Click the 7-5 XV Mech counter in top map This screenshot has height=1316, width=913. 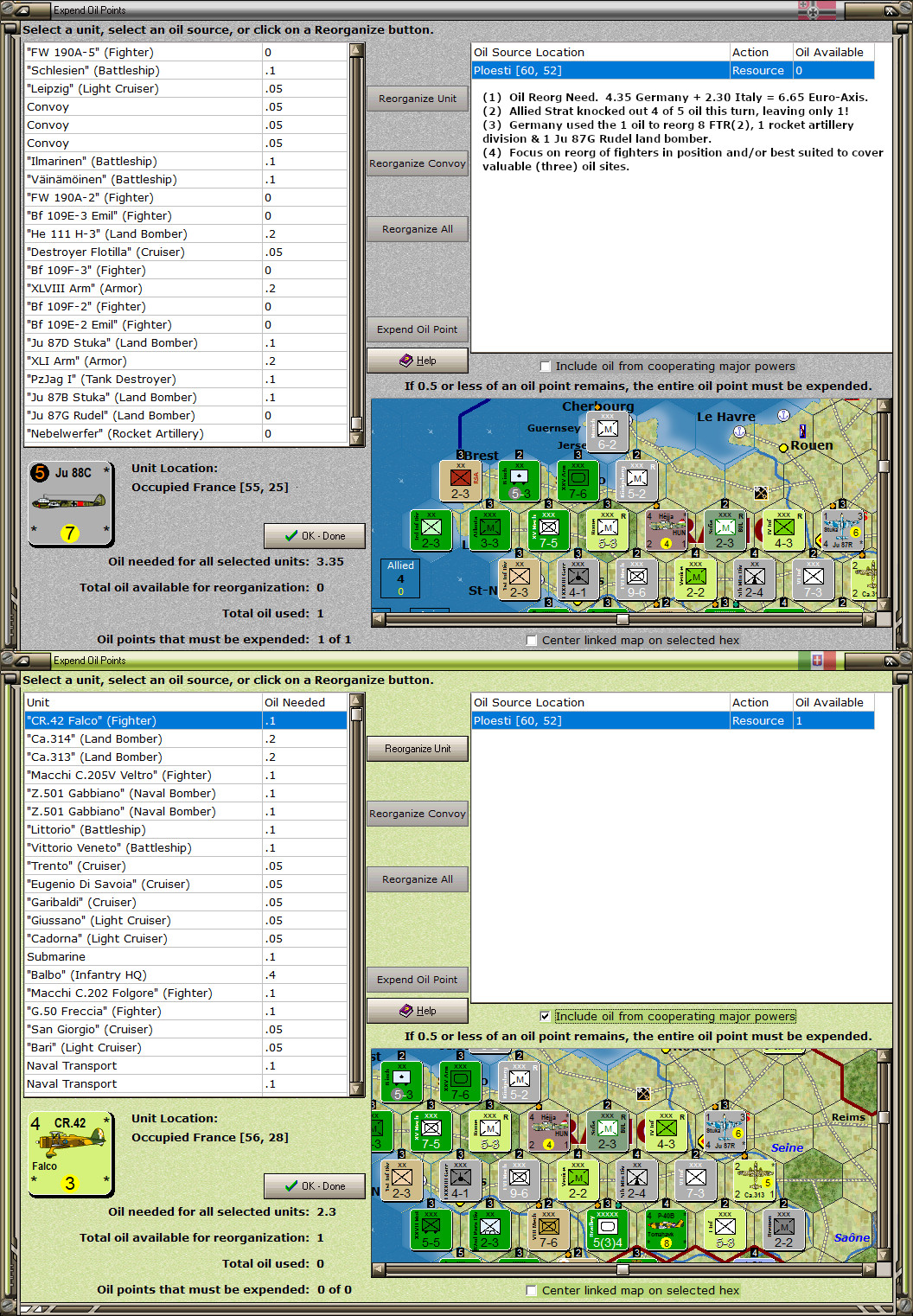click(x=549, y=530)
